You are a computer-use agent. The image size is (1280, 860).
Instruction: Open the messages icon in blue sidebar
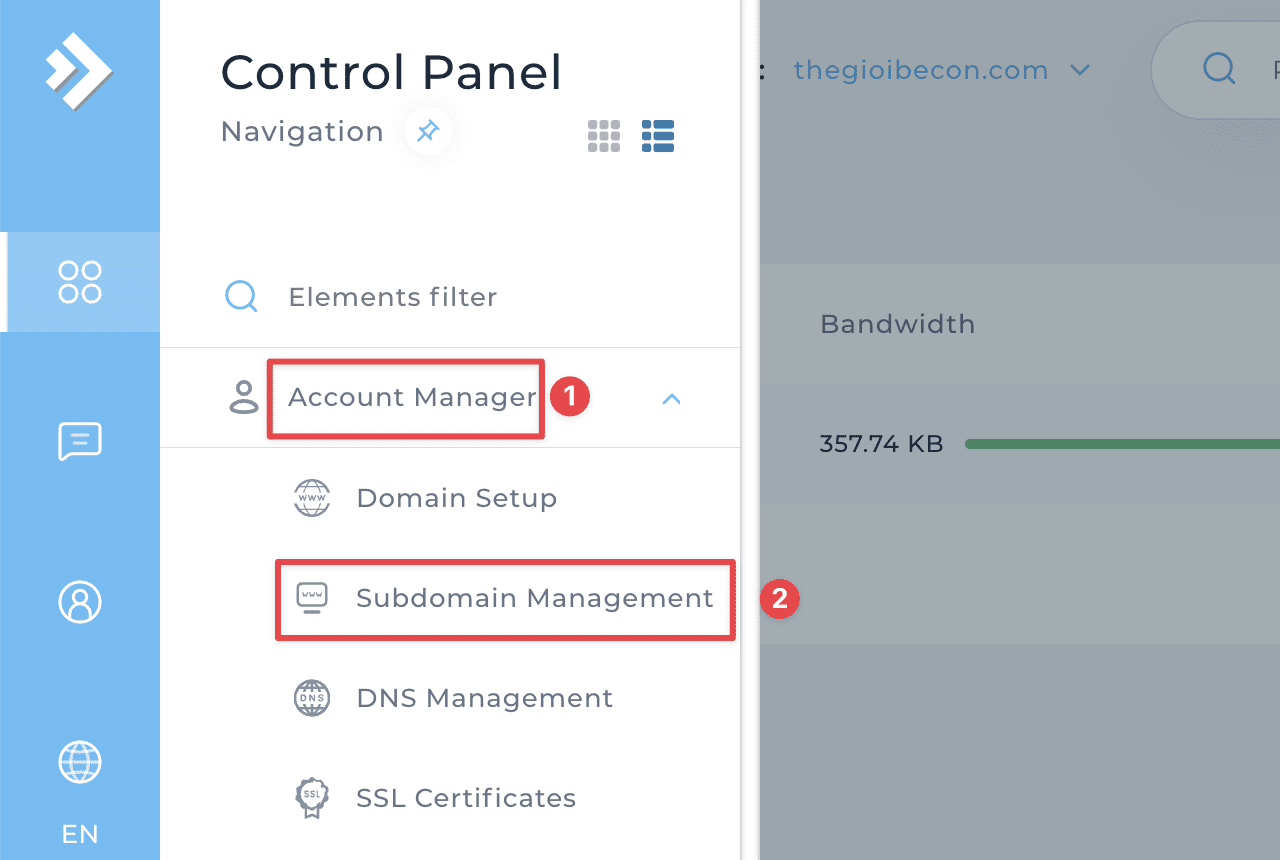tap(80, 442)
